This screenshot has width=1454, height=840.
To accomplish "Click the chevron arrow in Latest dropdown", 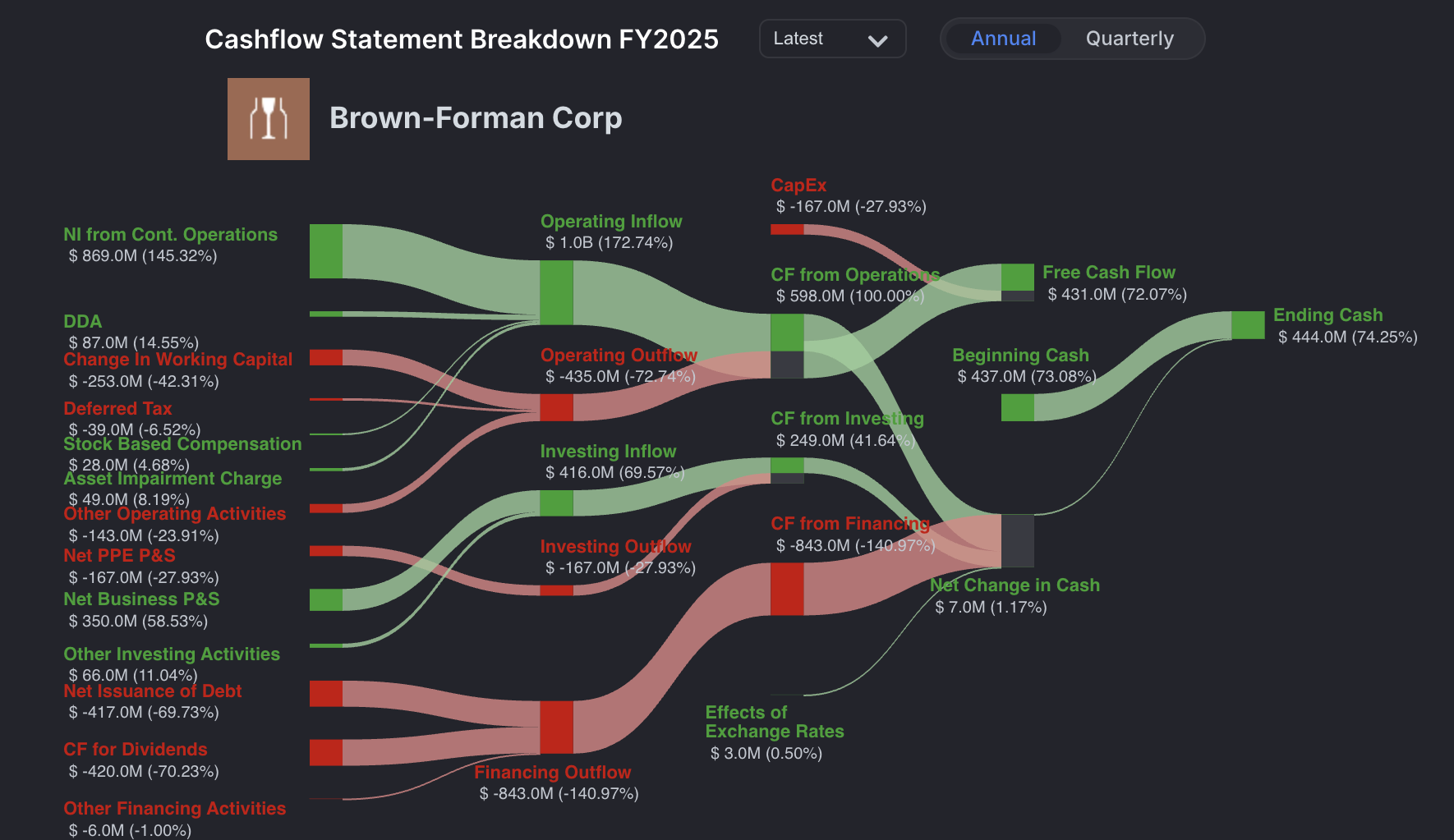I will (877, 40).
